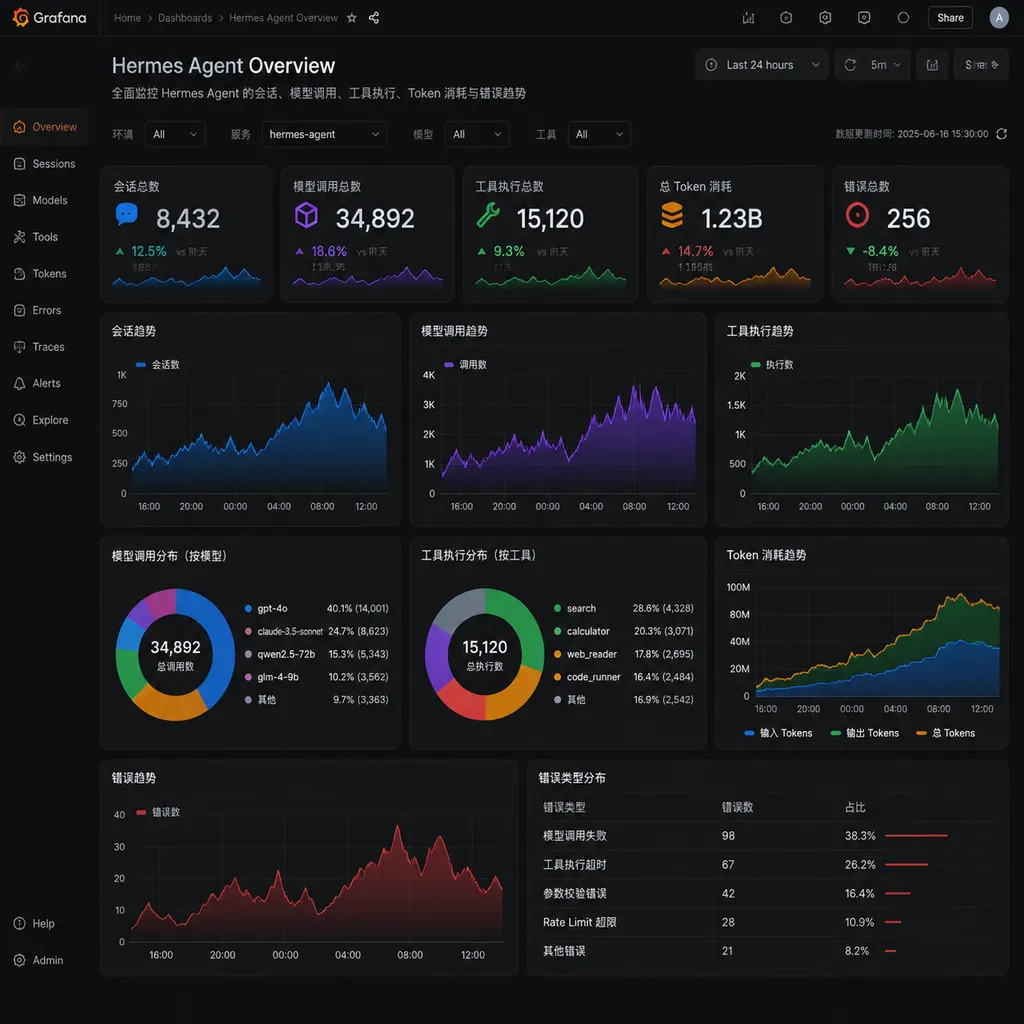The image size is (1024, 1024).
Task: Click the search legend color dot
Action: tap(557, 608)
